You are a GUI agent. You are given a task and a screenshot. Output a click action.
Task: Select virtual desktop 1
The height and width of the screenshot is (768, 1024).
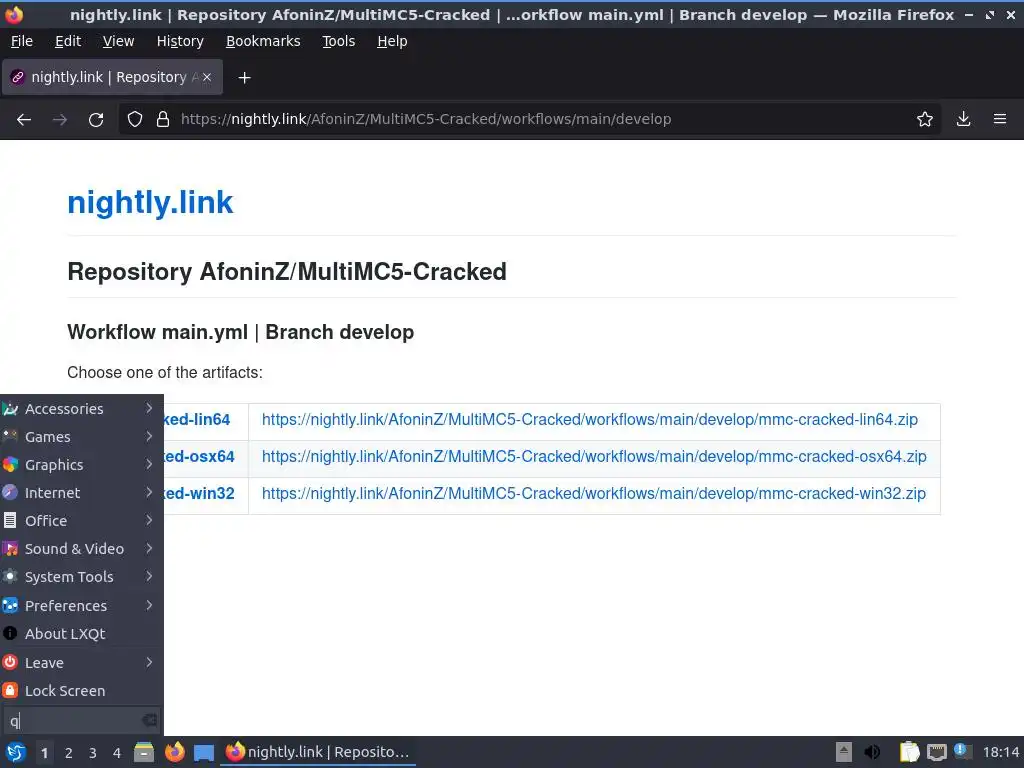click(44, 753)
